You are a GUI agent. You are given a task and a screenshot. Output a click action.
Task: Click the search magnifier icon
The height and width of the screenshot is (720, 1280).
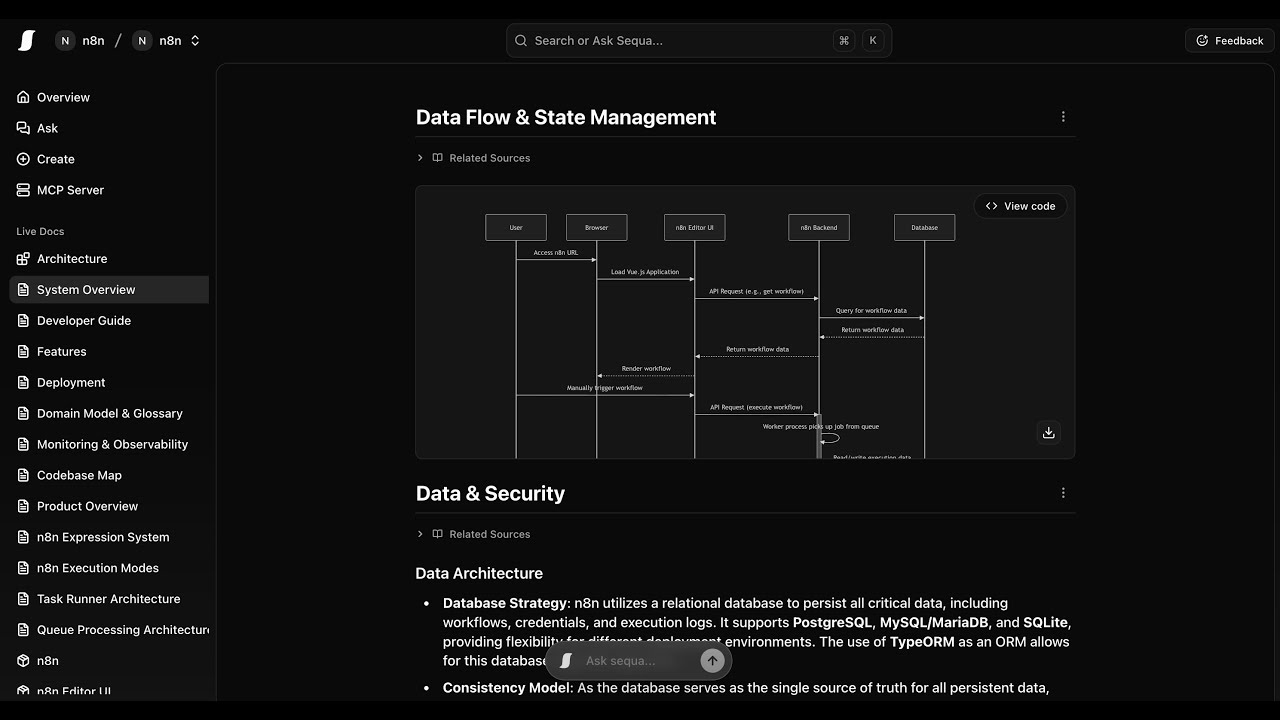521,41
